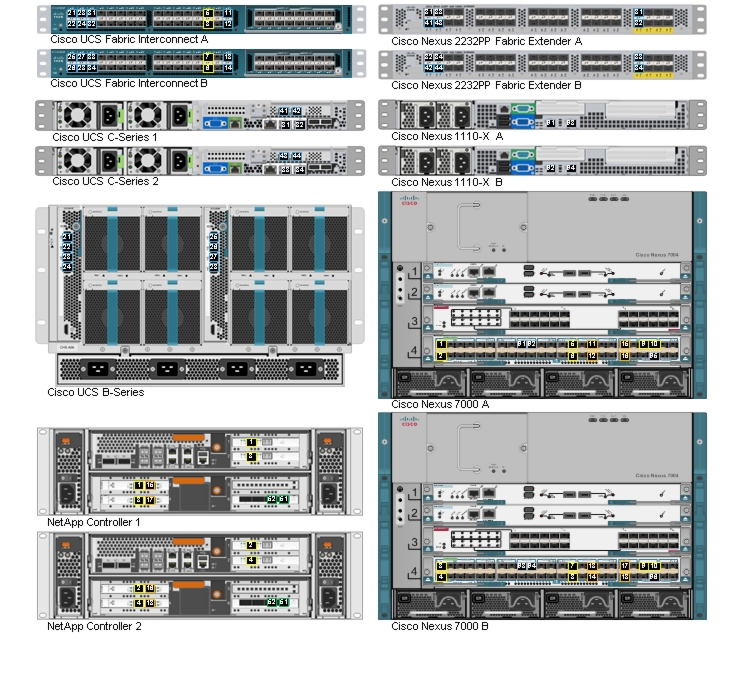Click the left power socket on NetApp Controller 1
738x674 pixels.
(x=67, y=494)
